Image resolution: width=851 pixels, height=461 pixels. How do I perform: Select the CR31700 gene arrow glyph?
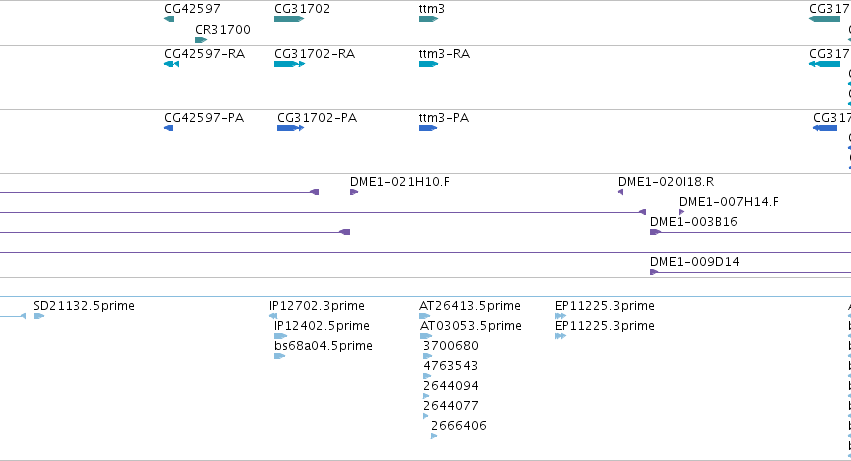pos(201,40)
